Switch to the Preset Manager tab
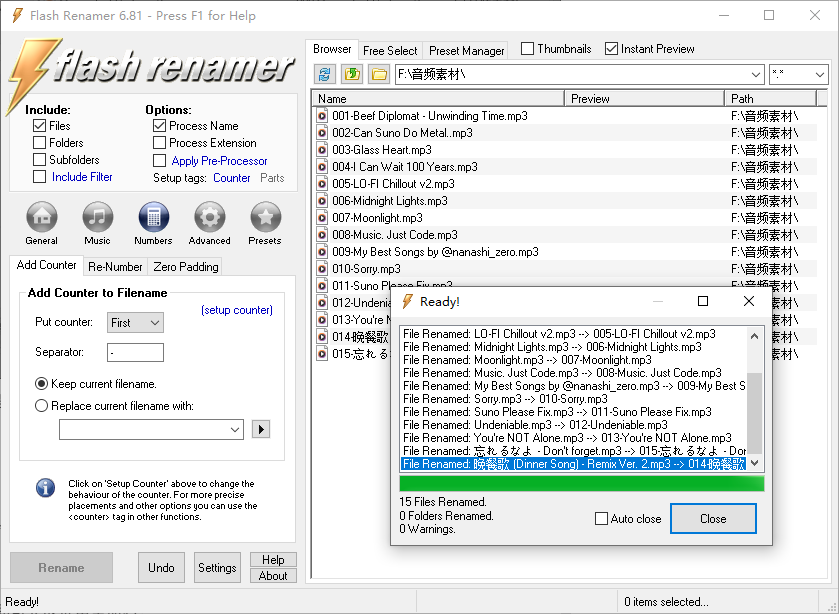The width and height of the screenshot is (839, 614). [466, 50]
